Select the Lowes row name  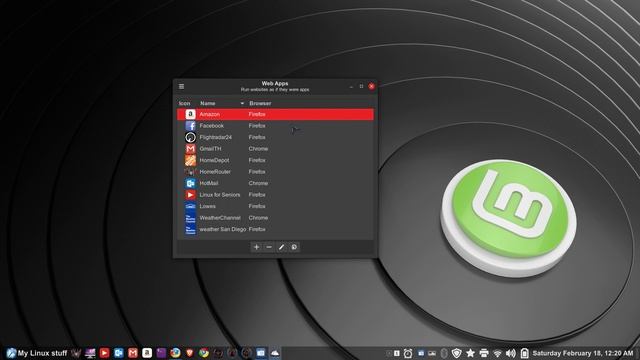pos(207,206)
